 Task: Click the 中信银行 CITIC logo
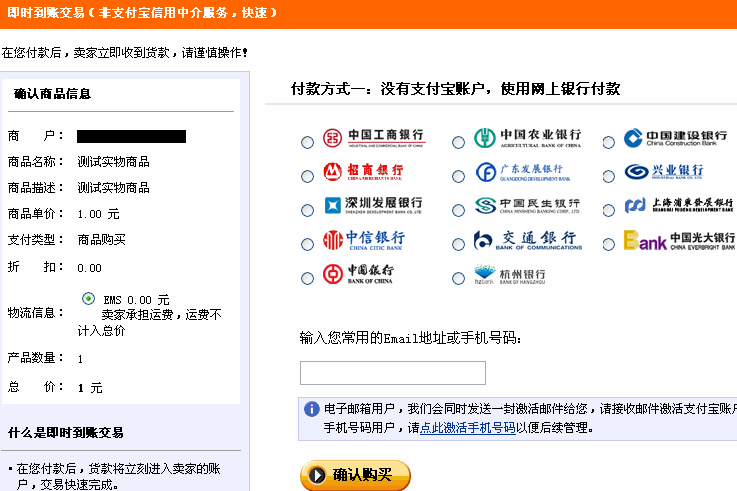pyautogui.click(x=363, y=240)
